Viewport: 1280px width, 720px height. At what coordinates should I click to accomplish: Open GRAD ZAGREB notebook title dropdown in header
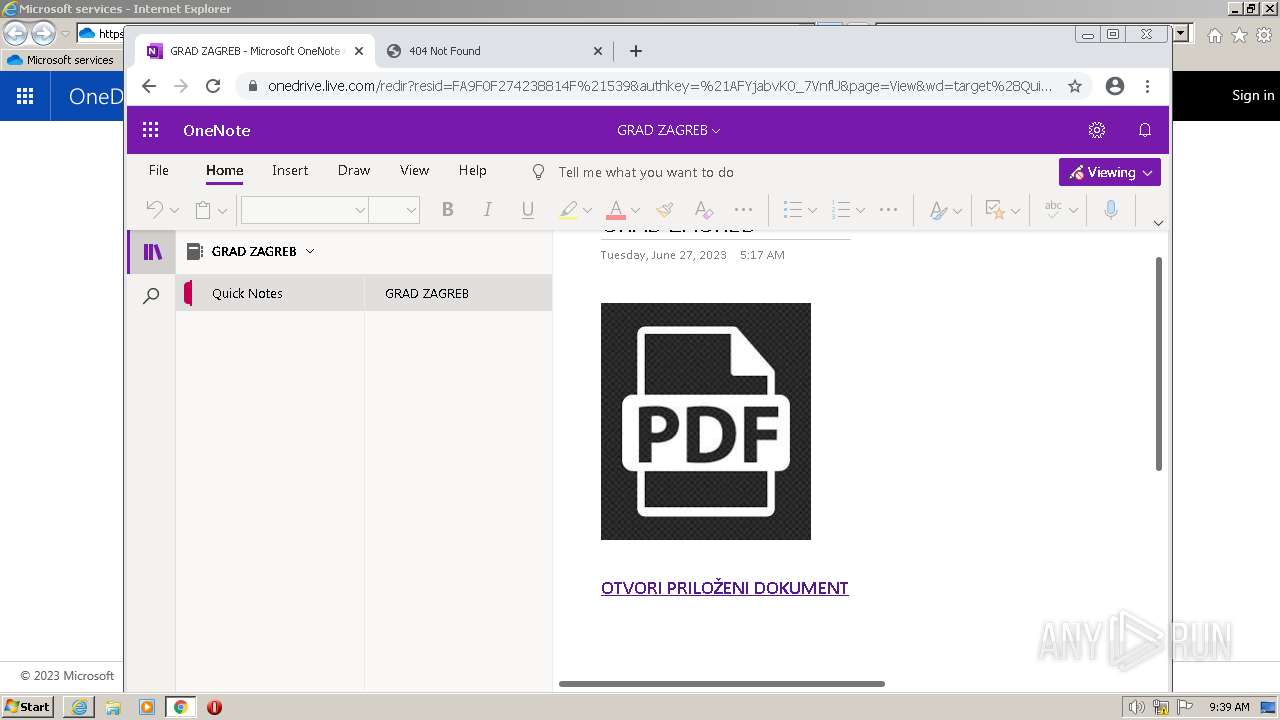point(668,130)
